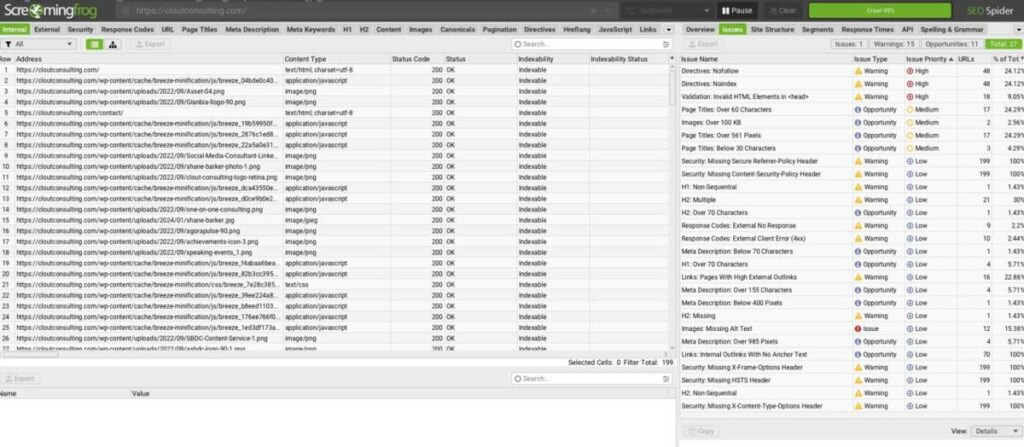This screenshot has height=447, width=1024.
Task: Pause the crawl
Action: pyautogui.click(x=737, y=10)
